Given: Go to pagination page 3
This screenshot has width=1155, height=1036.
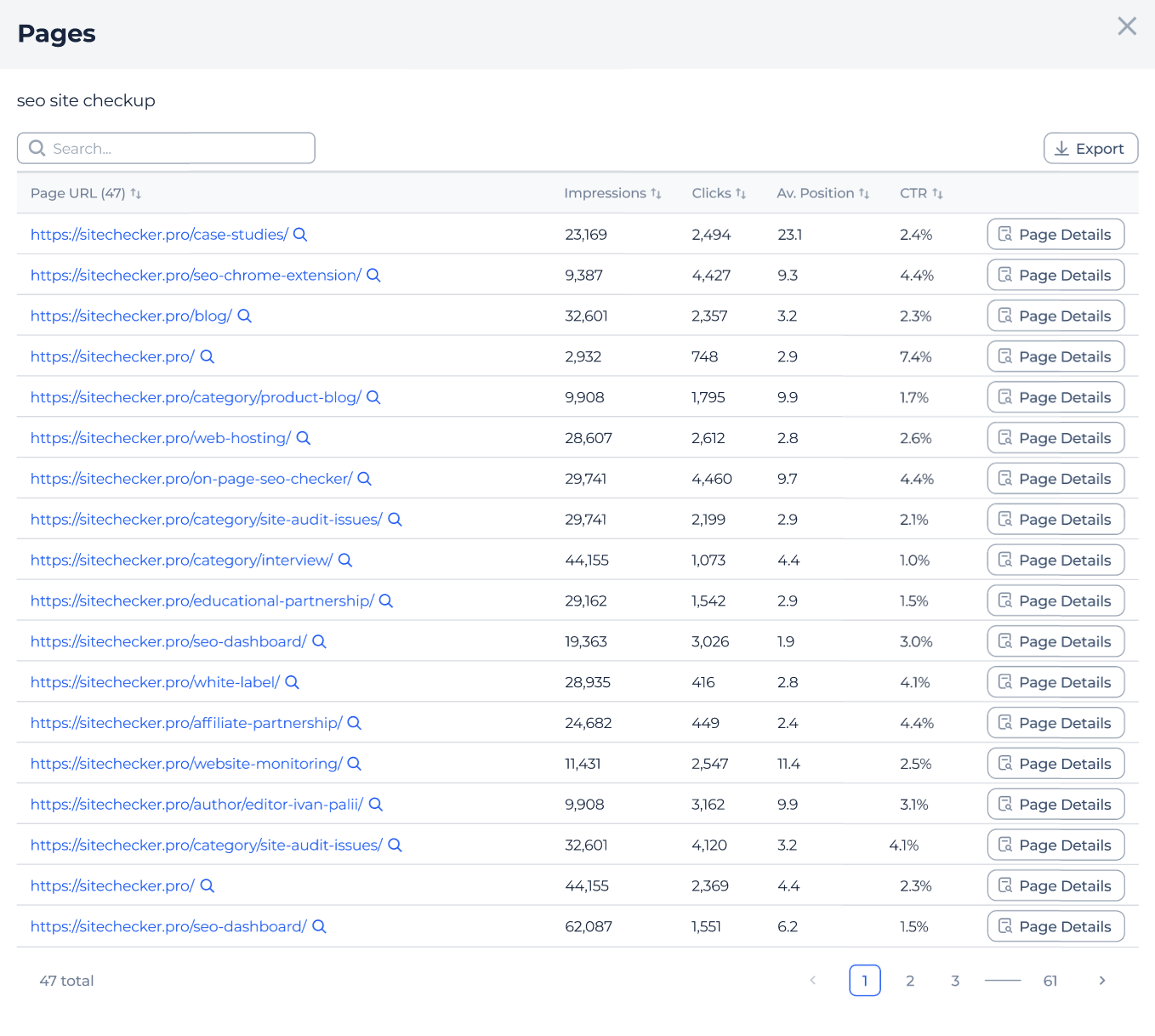Looking at the screenshot, I should point(955,981).
